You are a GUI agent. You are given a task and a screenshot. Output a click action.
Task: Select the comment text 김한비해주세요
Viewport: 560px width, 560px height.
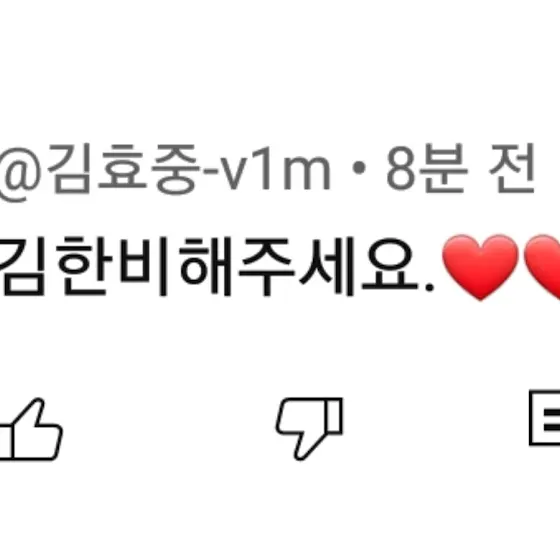point(217,266)
